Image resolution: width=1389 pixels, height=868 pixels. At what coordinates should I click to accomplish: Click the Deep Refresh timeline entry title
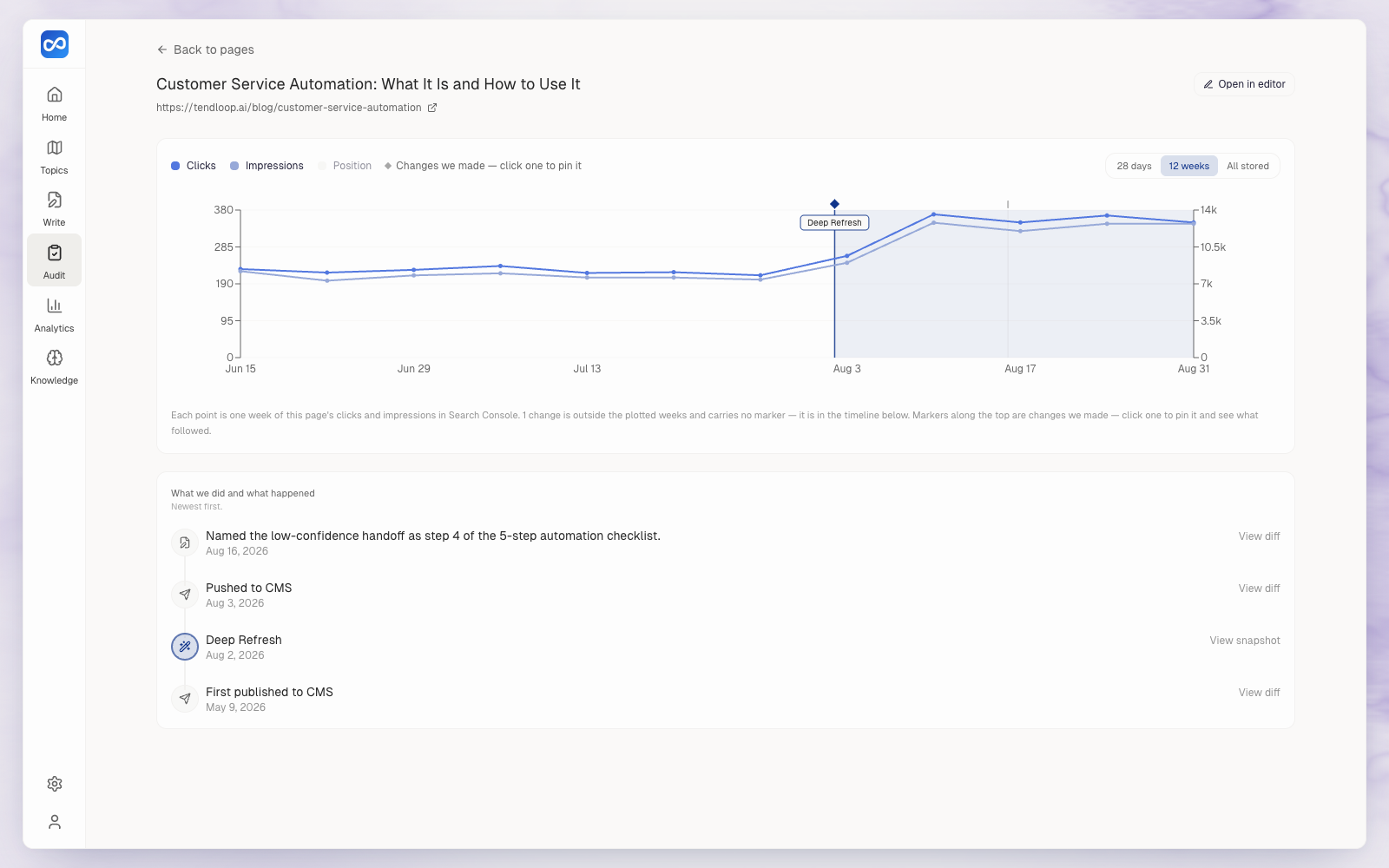point(244,640)
